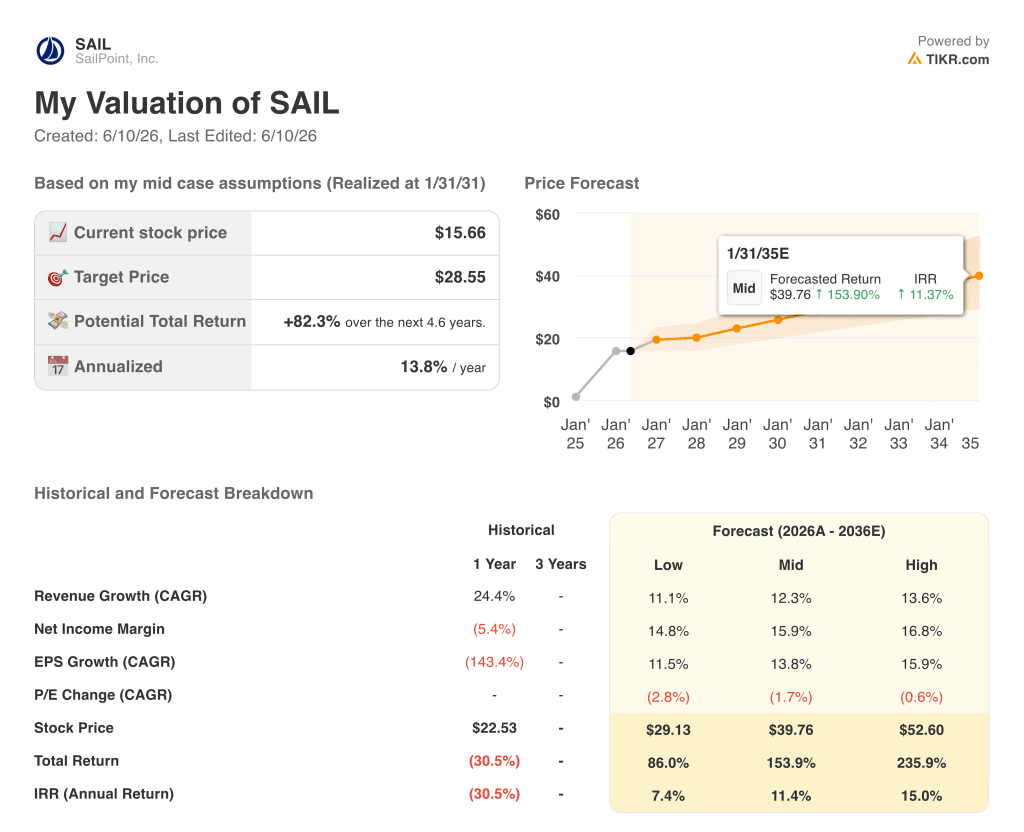The width and height of the screenshot is (1024, 832).
Task: Click the gray Jan '26 chart point
Action: (x=616, y=351)
